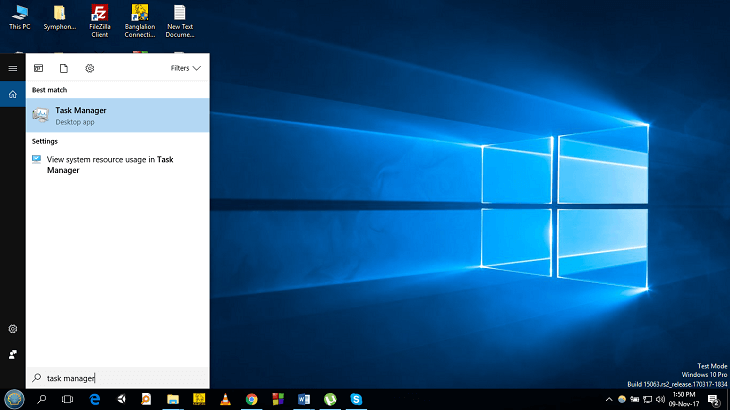Filter search results by Apps icon

39,68
